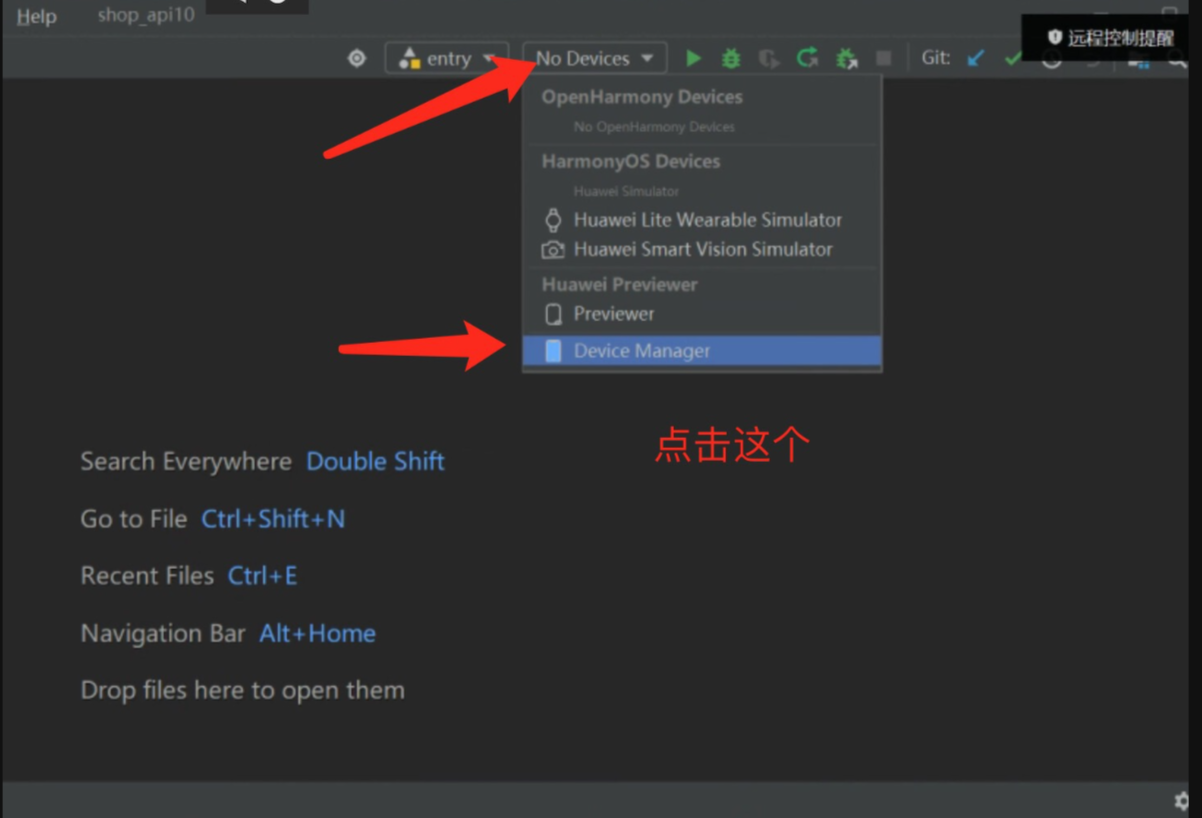Click the Go to File label
Screen dimensions: 1202x818
[x=134, y=519]
